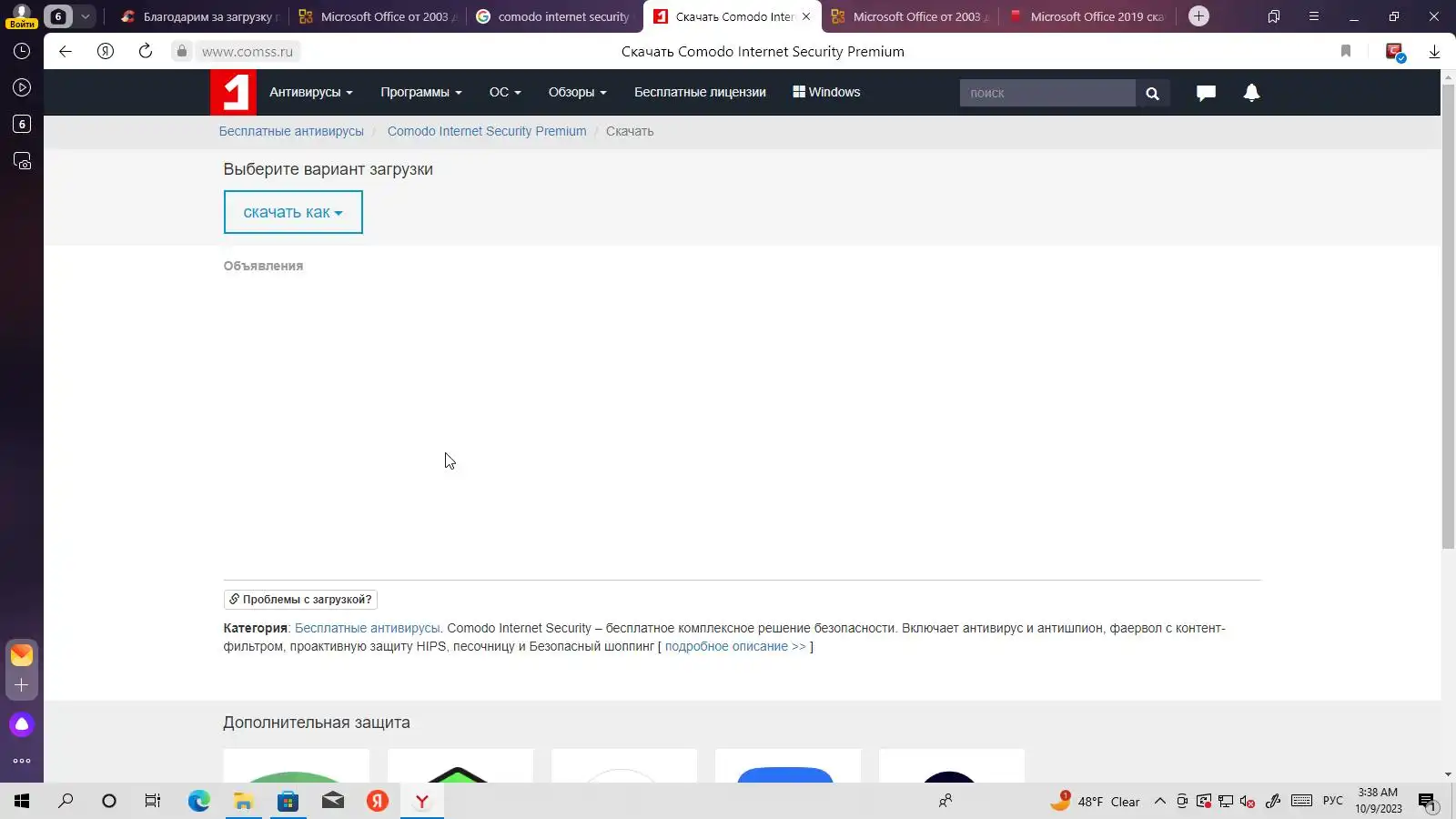1456x819 pixels.
Task: Close the 'Скачать Comodo Inter' tab
Action: tap(805, 16)
